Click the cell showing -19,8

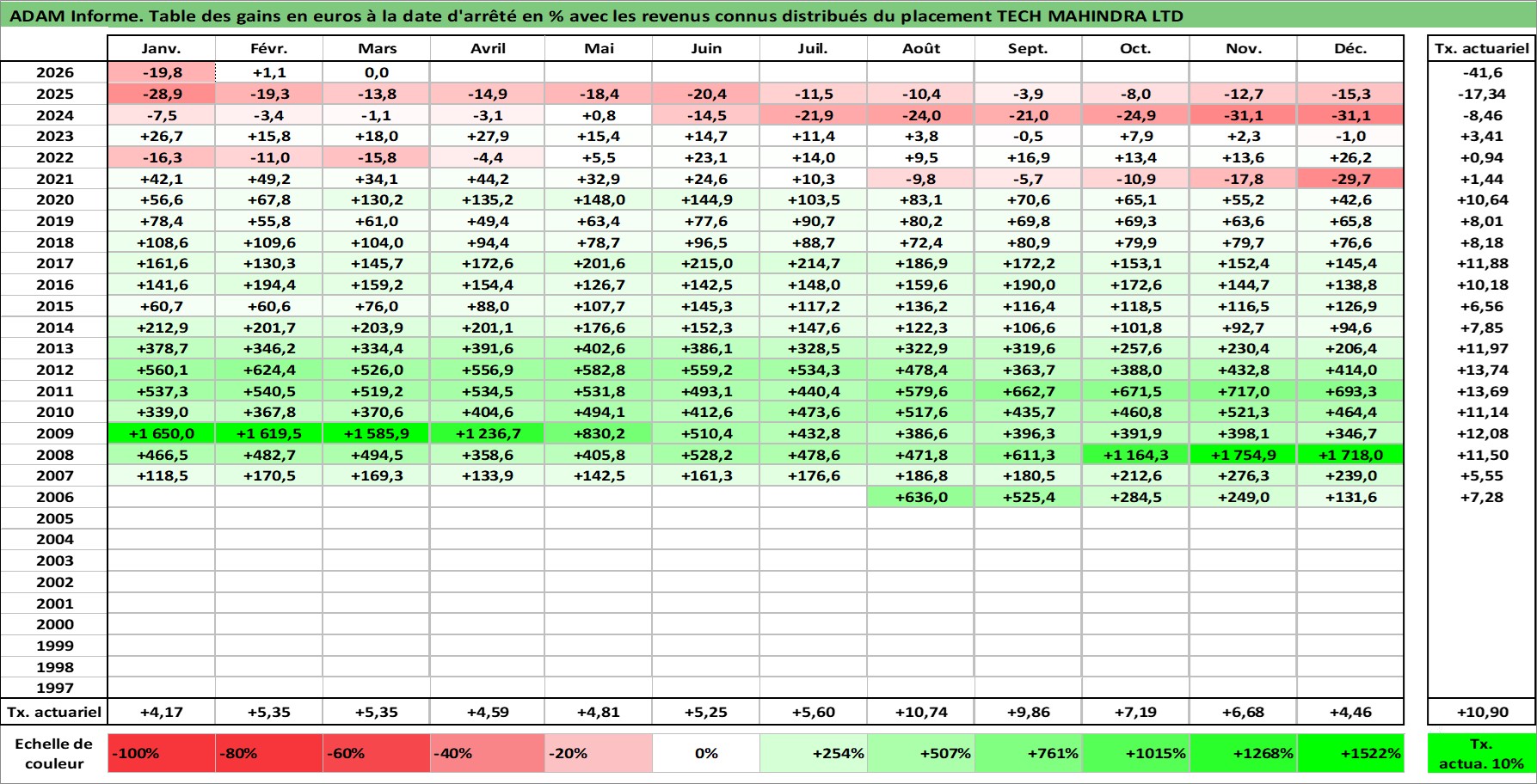tap(162, 73)
